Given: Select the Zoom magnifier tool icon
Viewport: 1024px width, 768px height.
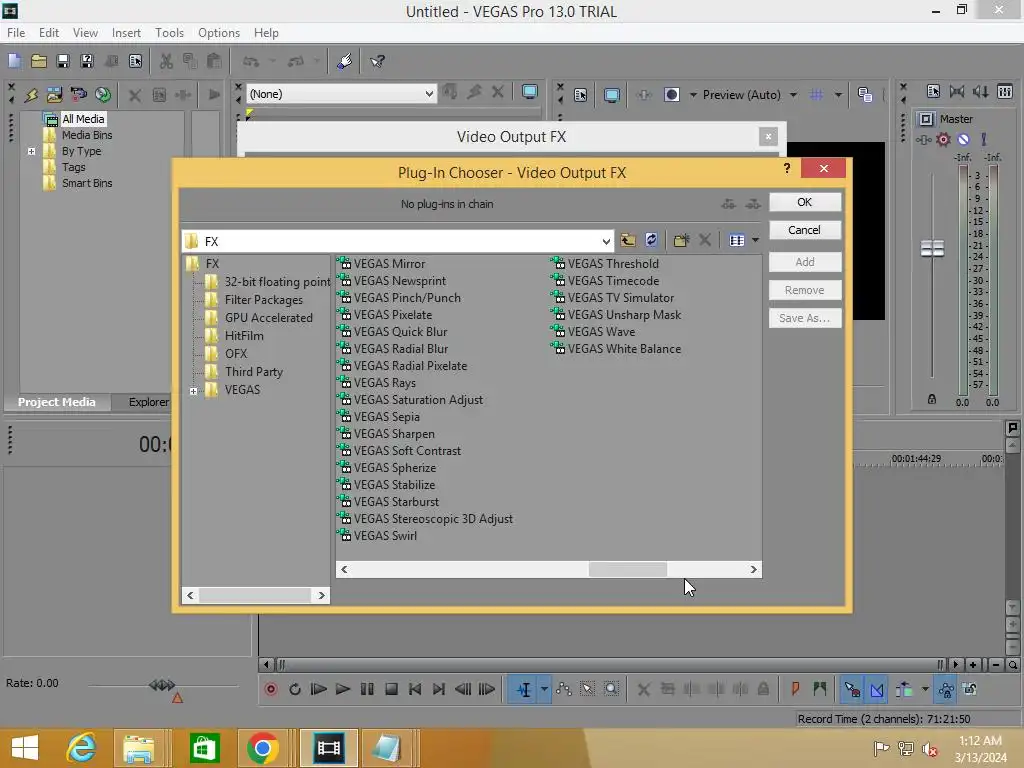Looking at the screenshot, I should (611, 689).
